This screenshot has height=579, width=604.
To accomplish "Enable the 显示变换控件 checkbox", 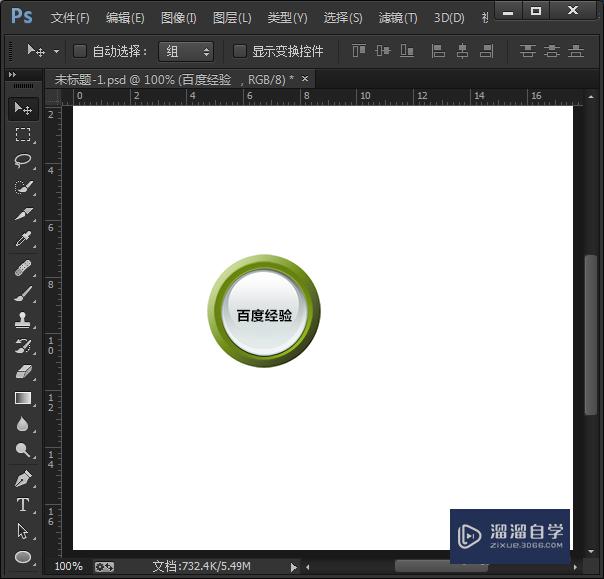I will click(240, 51).
